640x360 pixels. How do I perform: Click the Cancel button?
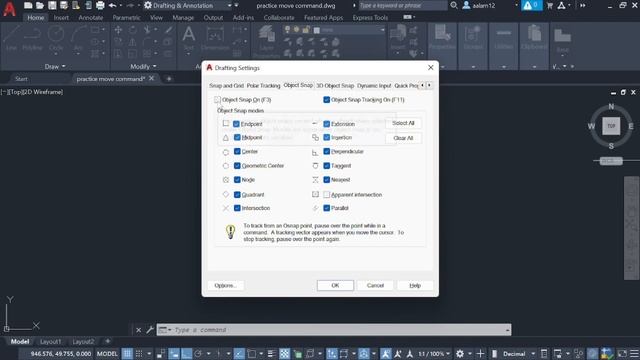coord(375,285)
